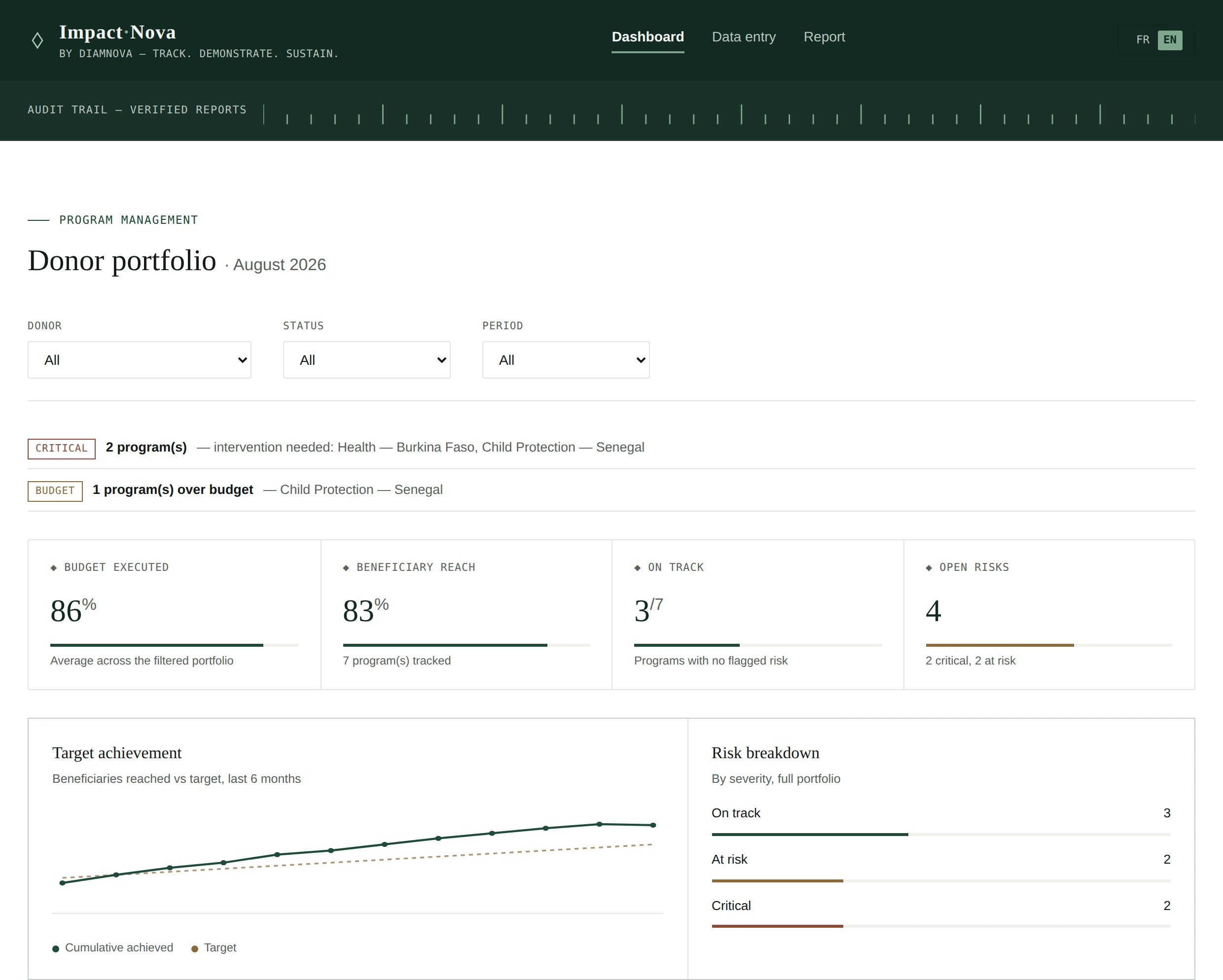Click the On Track KPI progress bar
The height and width of the screenshot is (980, 1223).
[758, 645]
